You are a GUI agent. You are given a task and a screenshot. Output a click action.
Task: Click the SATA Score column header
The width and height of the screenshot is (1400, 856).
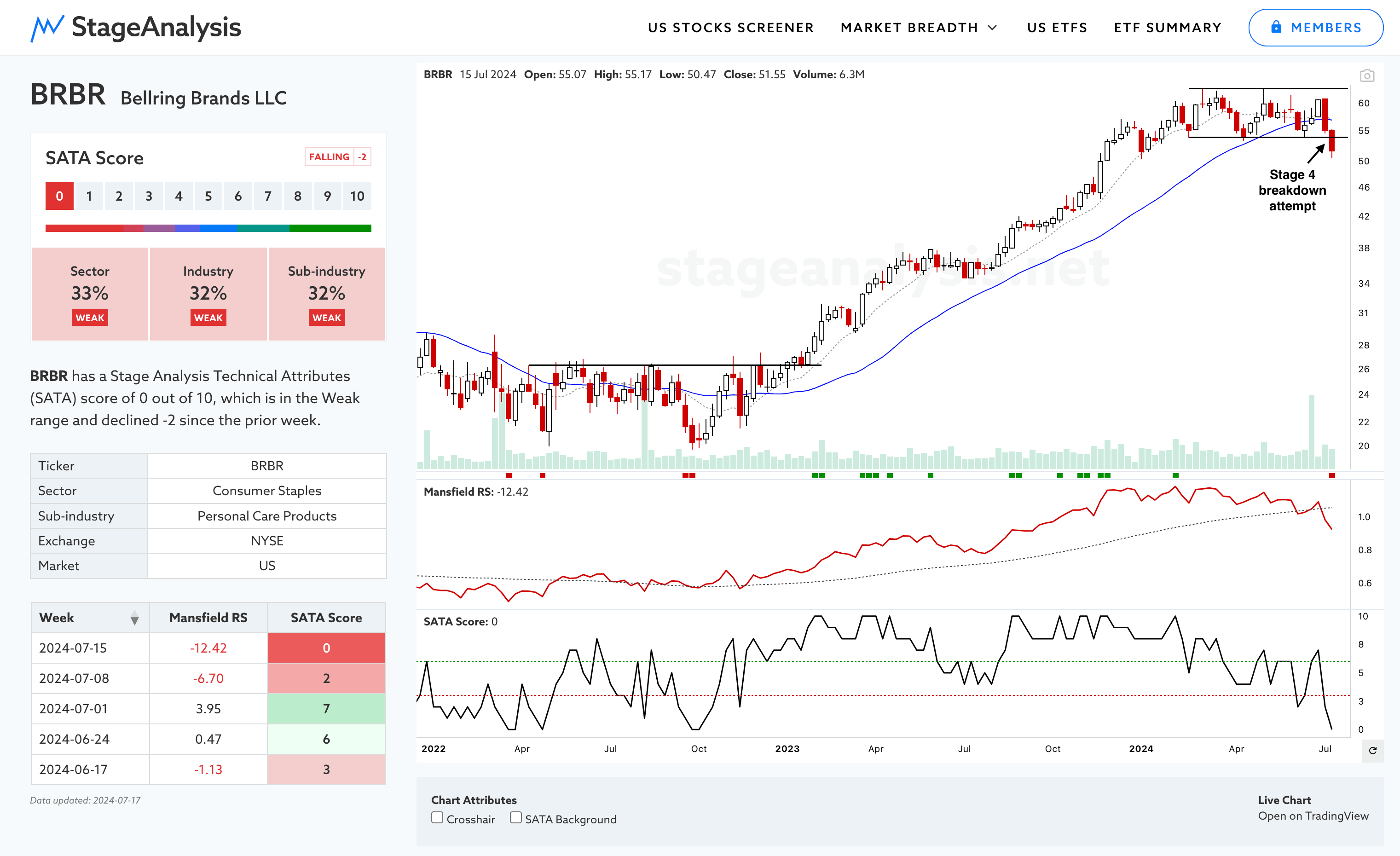click(x=326, y=618)
